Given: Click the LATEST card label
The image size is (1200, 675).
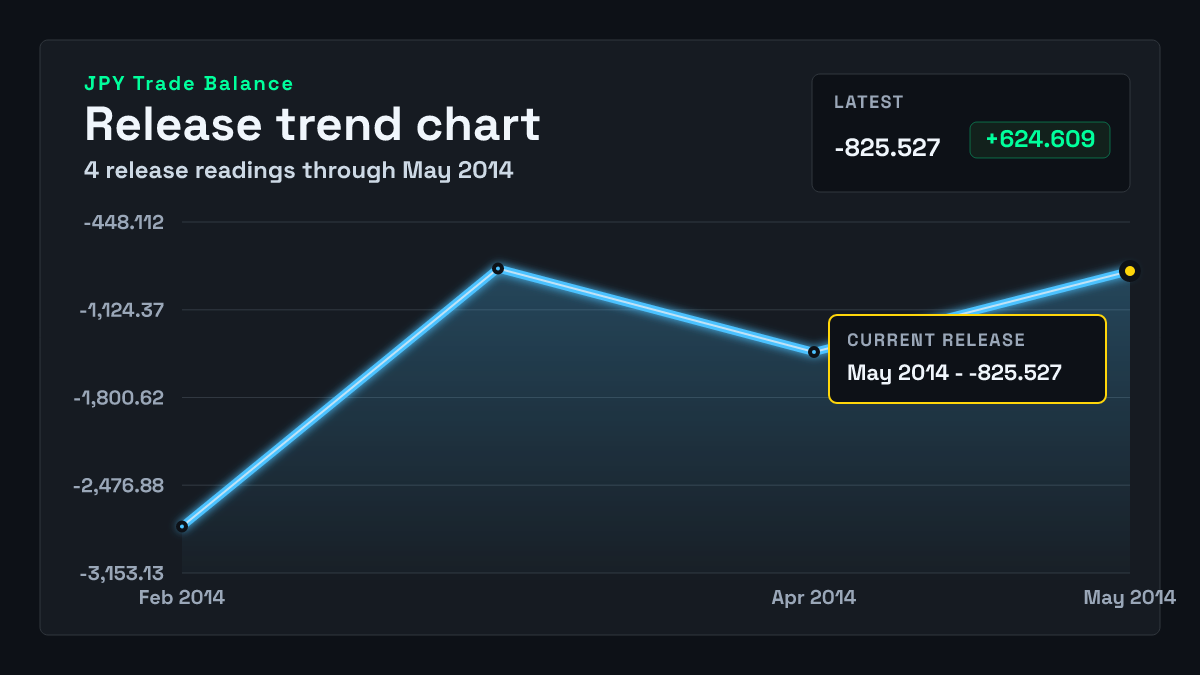Looking at the screenshot, I should (x=869, y=102).
